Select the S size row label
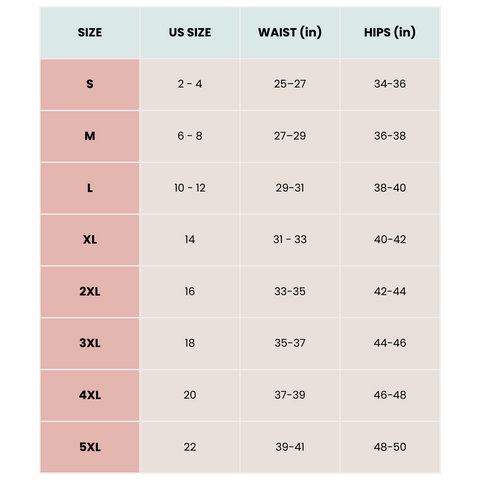480x480 pixels. click(x=90, y=85)
